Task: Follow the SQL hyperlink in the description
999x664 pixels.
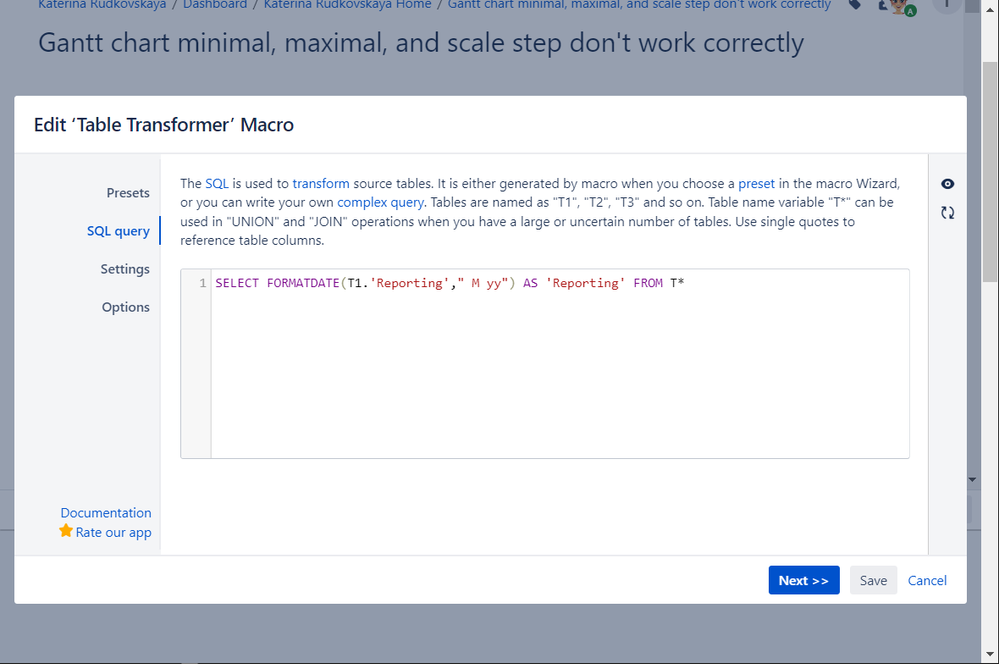Action: (x=217, y=184)
